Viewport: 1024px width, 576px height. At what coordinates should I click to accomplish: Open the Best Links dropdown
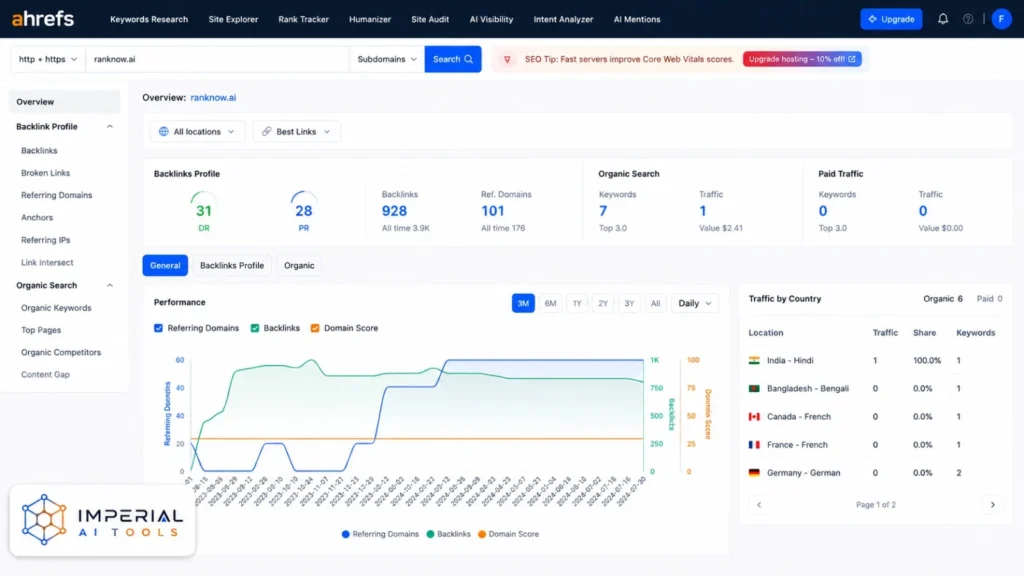click(x=296, y=131)
